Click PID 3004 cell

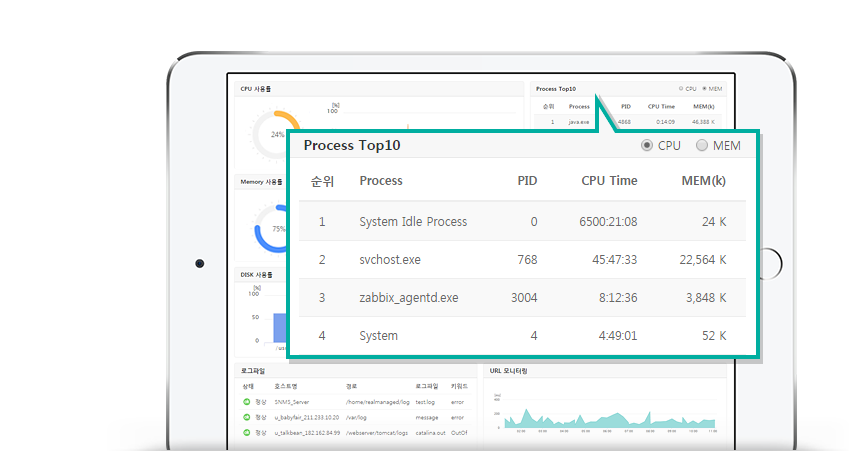click(x=524, y=298)
